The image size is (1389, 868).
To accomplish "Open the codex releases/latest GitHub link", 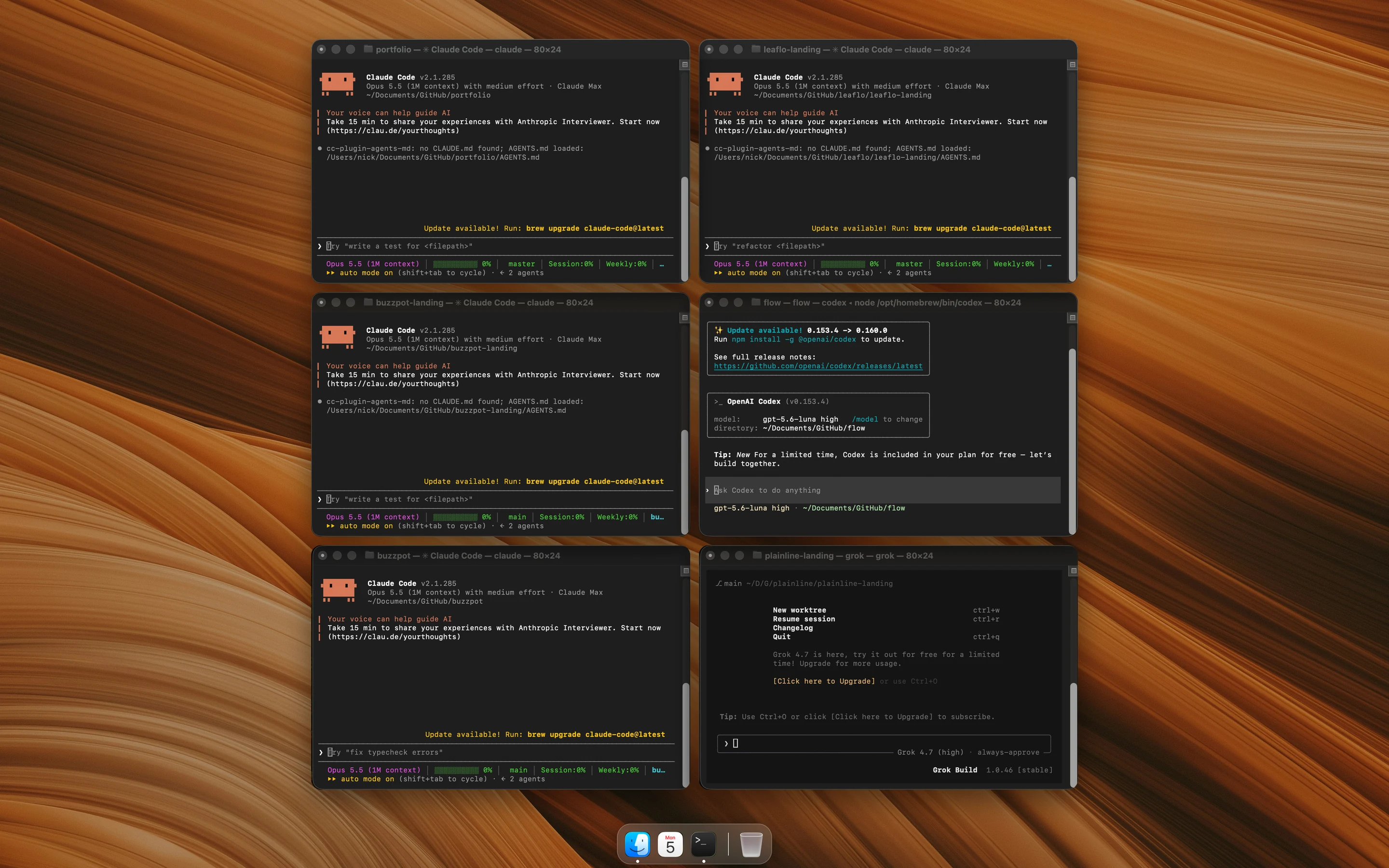I will pos(818,366).
